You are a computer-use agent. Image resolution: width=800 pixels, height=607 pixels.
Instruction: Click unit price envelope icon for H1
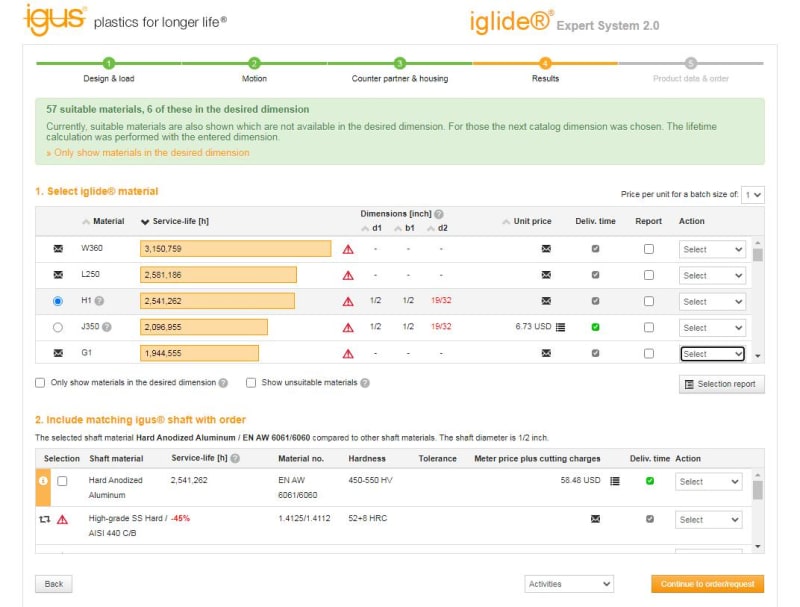[x=546, y=301]
